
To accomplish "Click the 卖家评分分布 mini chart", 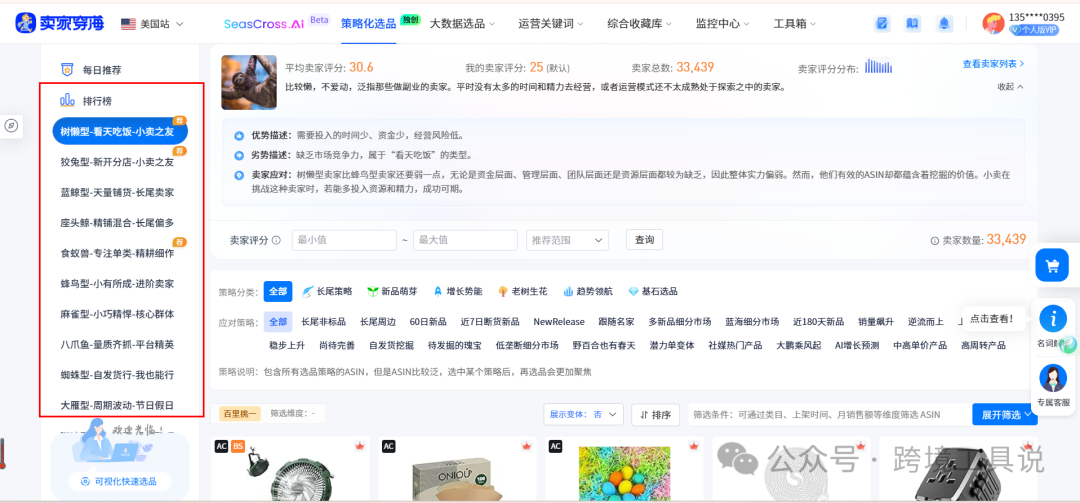I will 878,66.
